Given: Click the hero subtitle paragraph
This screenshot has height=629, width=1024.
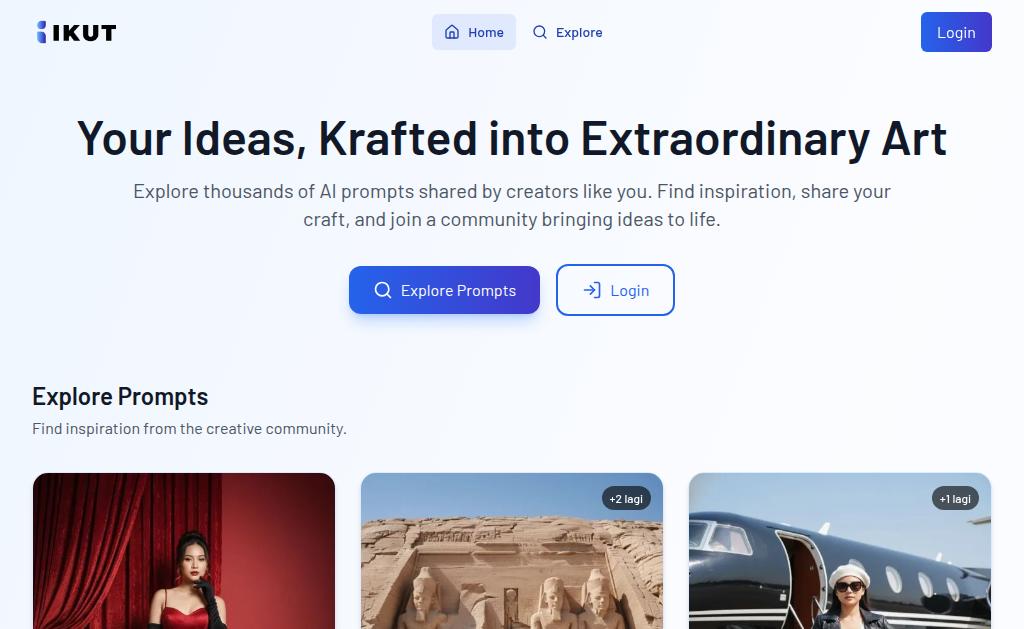Looking at the screenshot, I should tap(512, 205).
